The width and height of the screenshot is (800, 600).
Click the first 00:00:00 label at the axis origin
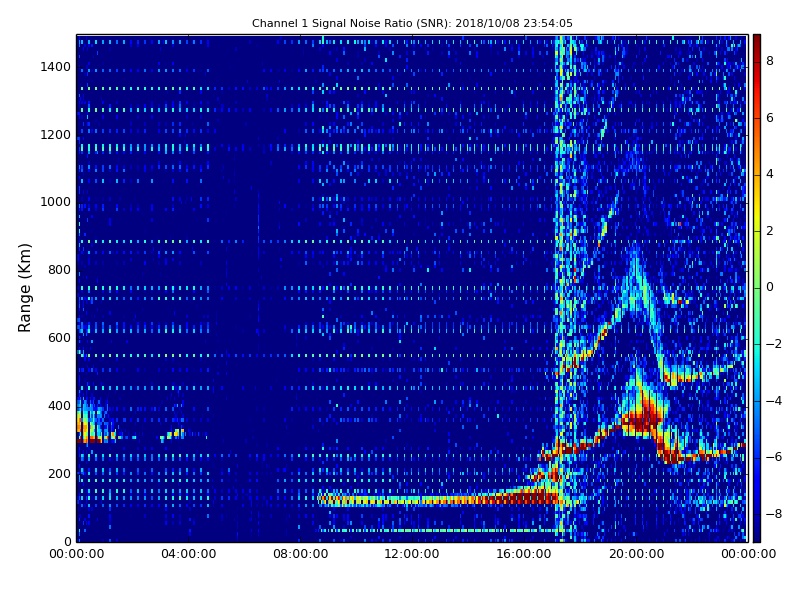pos(77,554)
